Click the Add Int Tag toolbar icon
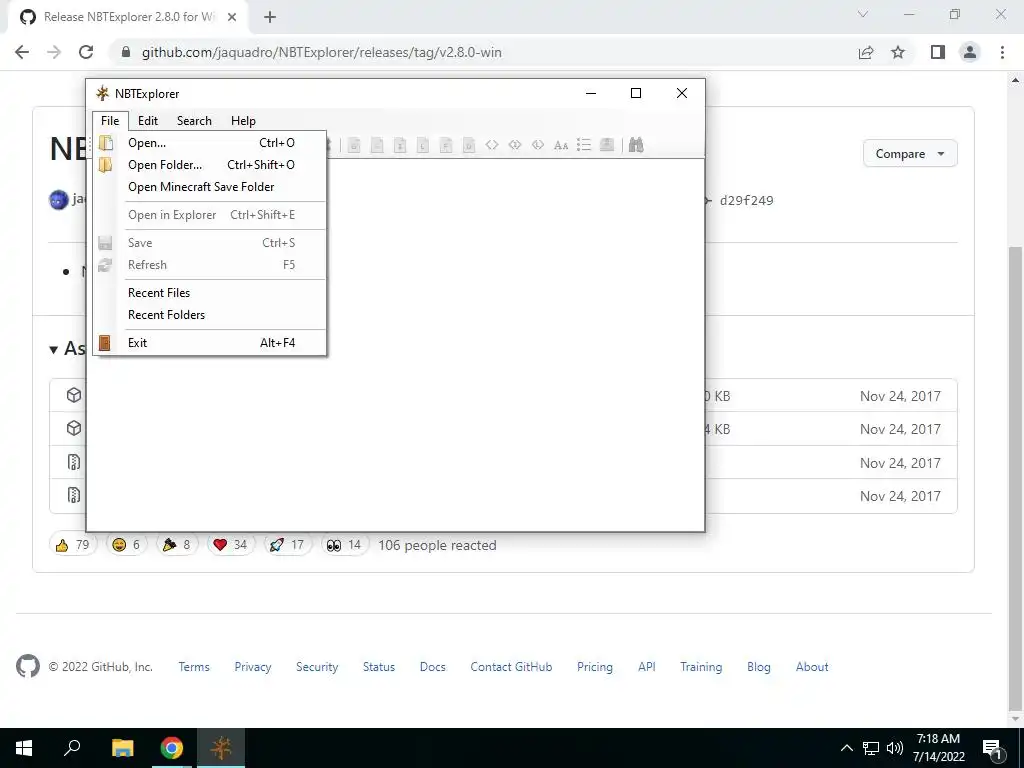Image resolution: width=1024 pixels, height=768 pixels. [x=400, y=145]
